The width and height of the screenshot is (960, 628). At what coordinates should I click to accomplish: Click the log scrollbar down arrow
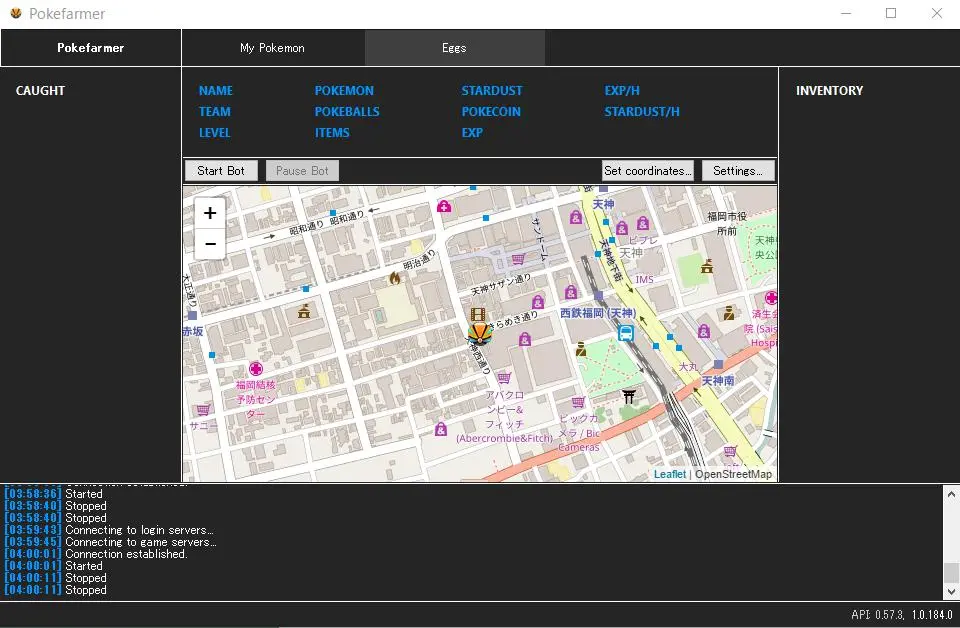pyautogui.click(x=951, y=591)
